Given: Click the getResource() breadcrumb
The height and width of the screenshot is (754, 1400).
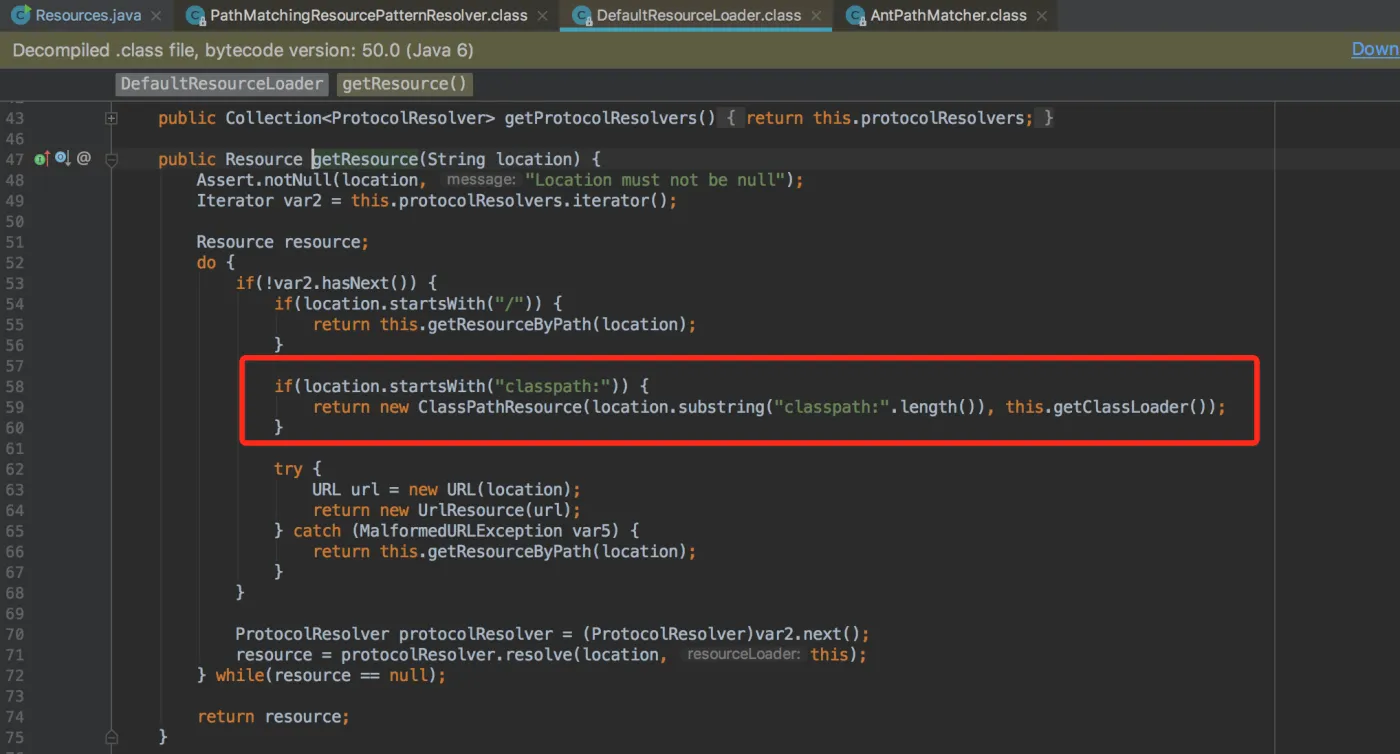Looking at the screenshot, I should click(x=405, y=84).
